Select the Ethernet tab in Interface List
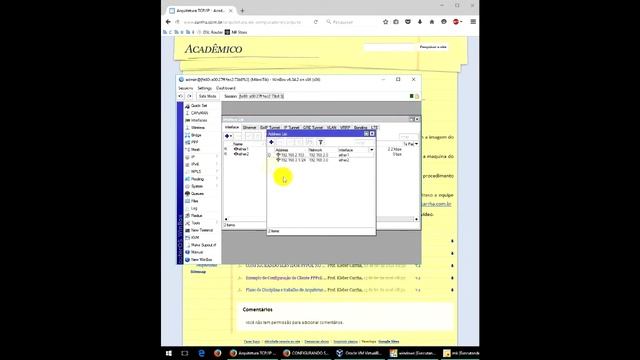 click(249, 128)
